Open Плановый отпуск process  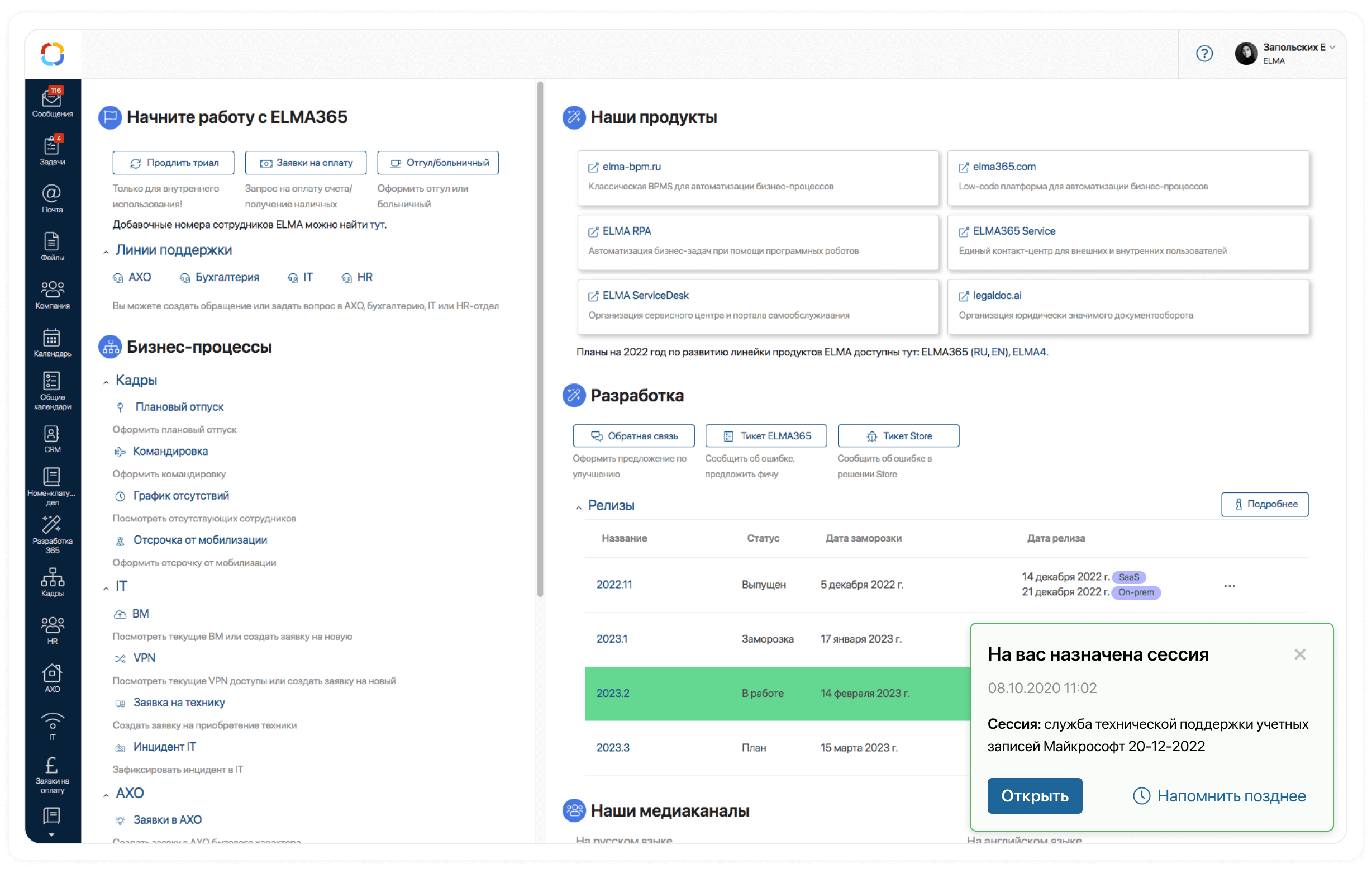179,406
